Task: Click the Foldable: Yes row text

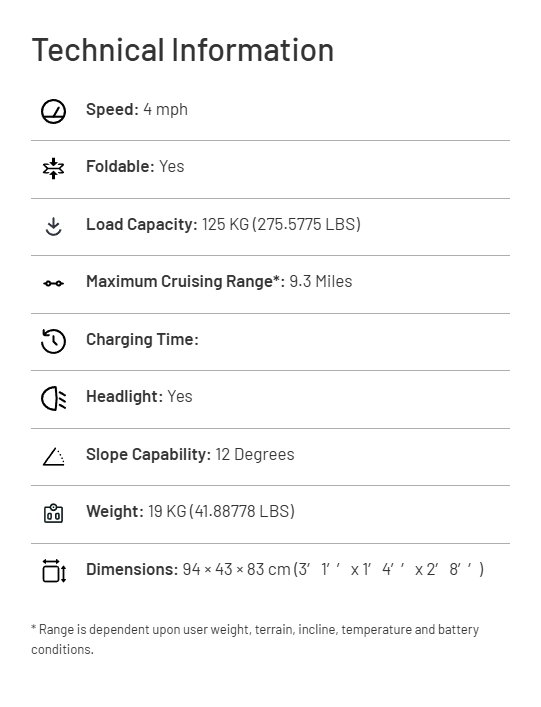Action: coord(135,166)
